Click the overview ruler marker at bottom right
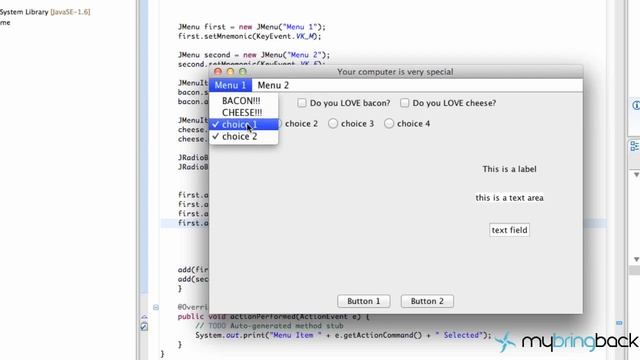This screenshot has width=640, height=360. 619,323
